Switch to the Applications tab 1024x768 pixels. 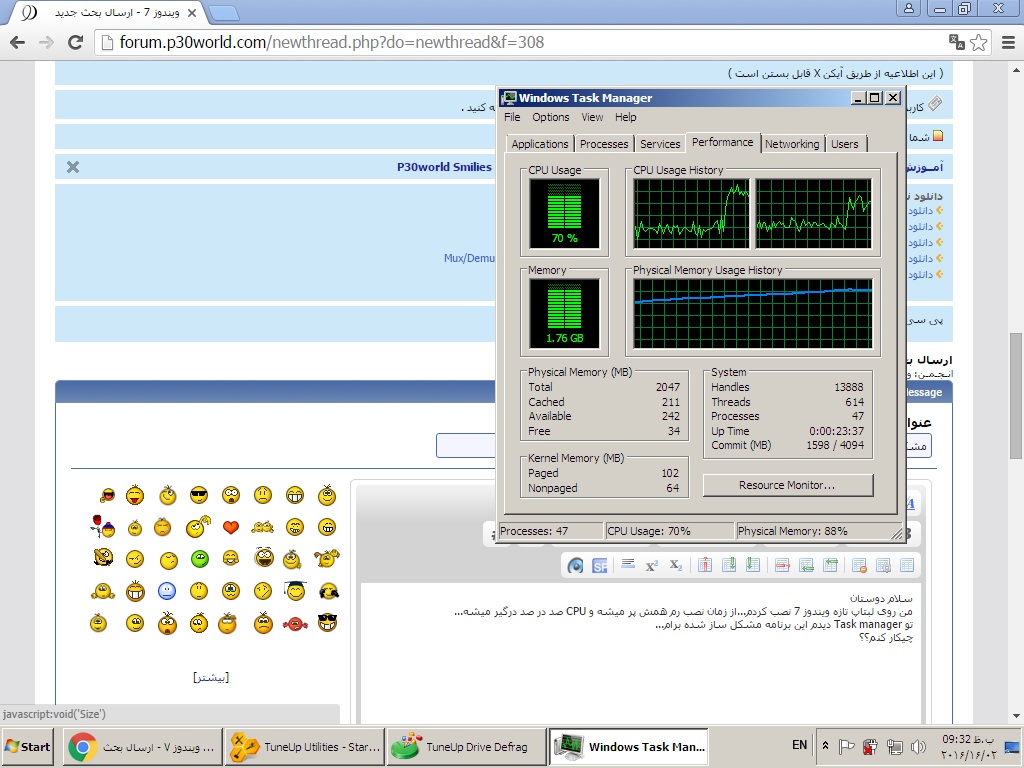540,144
